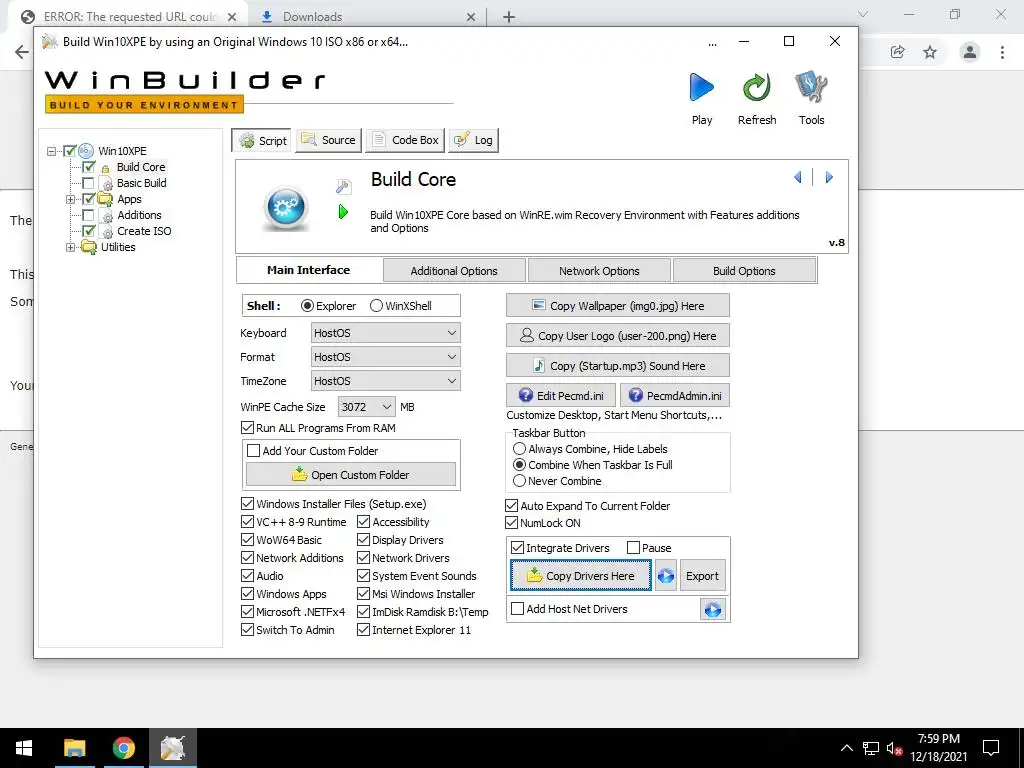Collapse the Win10XPE tree node

pyautogui.click(x=52, y=152)
